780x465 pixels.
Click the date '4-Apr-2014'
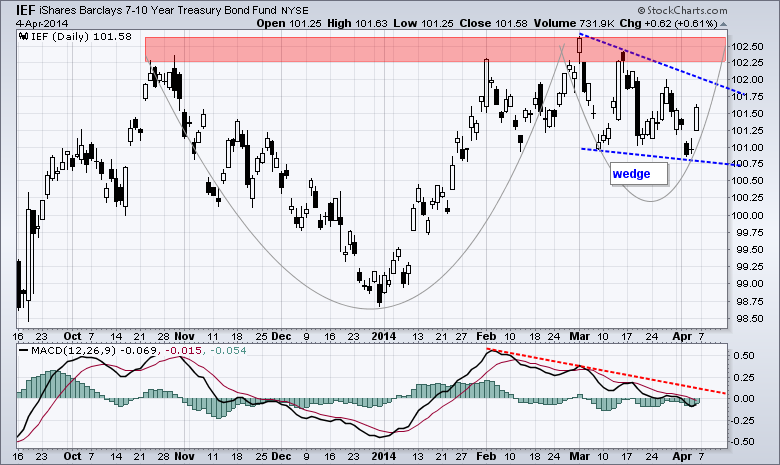(42, 23)
